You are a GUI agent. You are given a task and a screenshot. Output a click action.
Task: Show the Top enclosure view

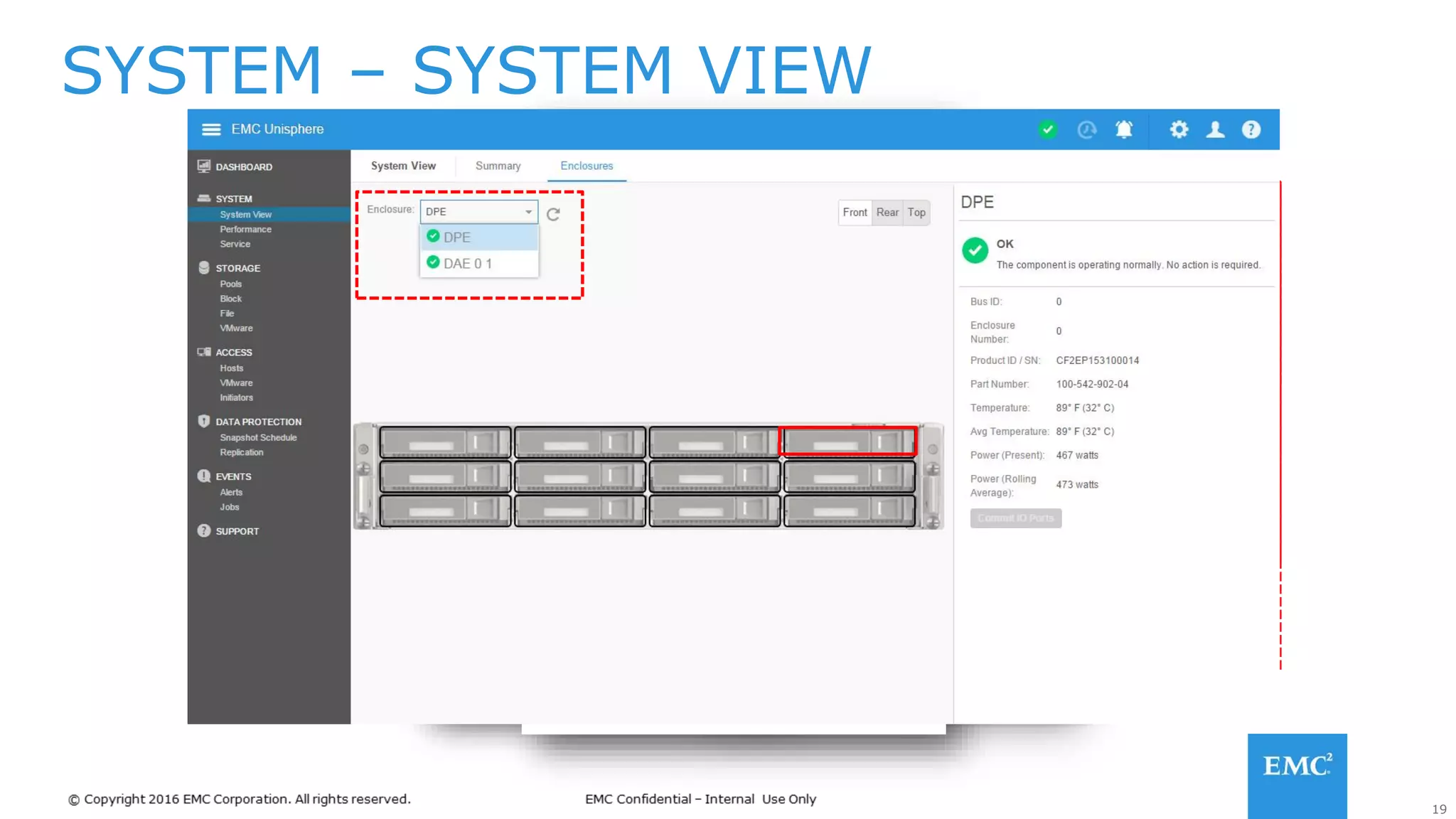coord(916,213)
